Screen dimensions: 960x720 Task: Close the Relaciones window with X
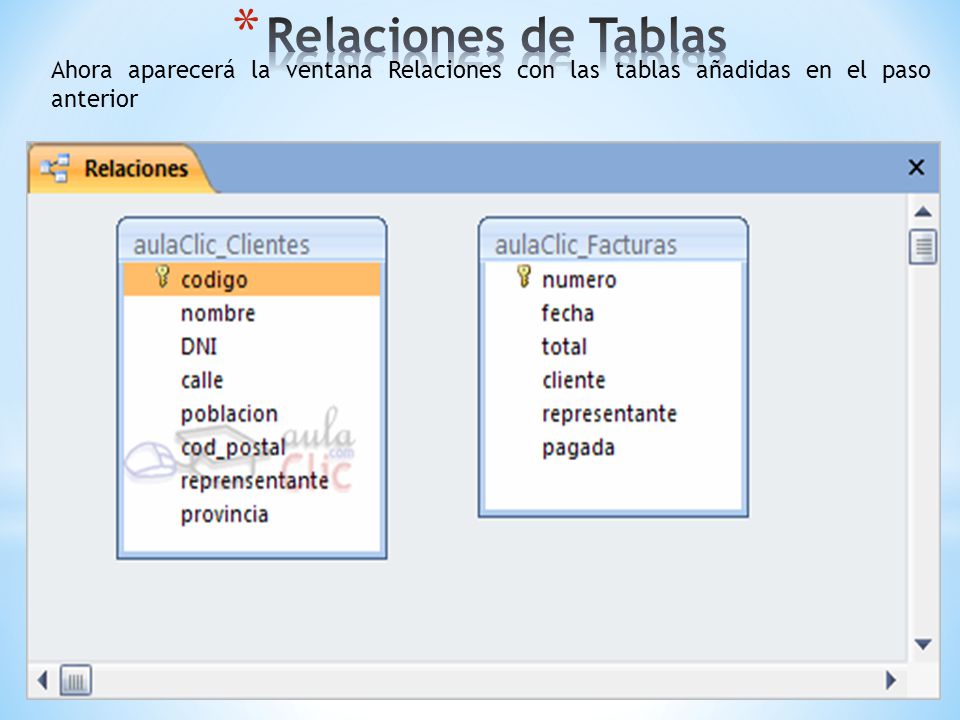pos(916,167)
